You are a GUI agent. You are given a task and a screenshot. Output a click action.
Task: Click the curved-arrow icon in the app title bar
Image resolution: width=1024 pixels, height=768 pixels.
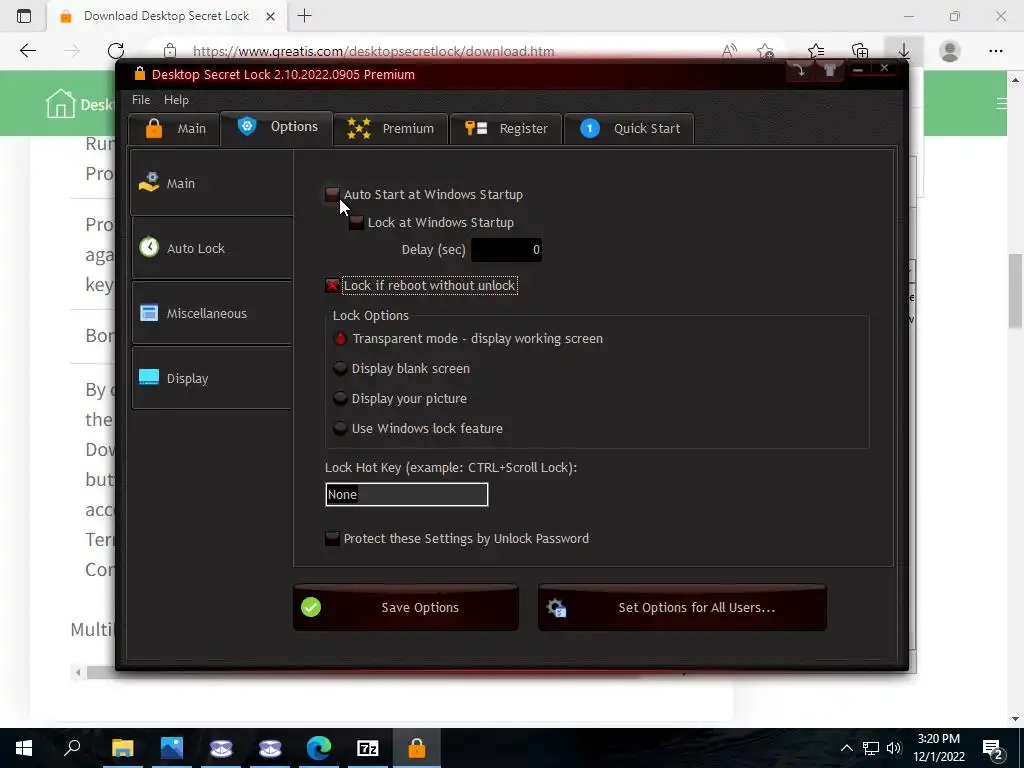pos(799,70)
